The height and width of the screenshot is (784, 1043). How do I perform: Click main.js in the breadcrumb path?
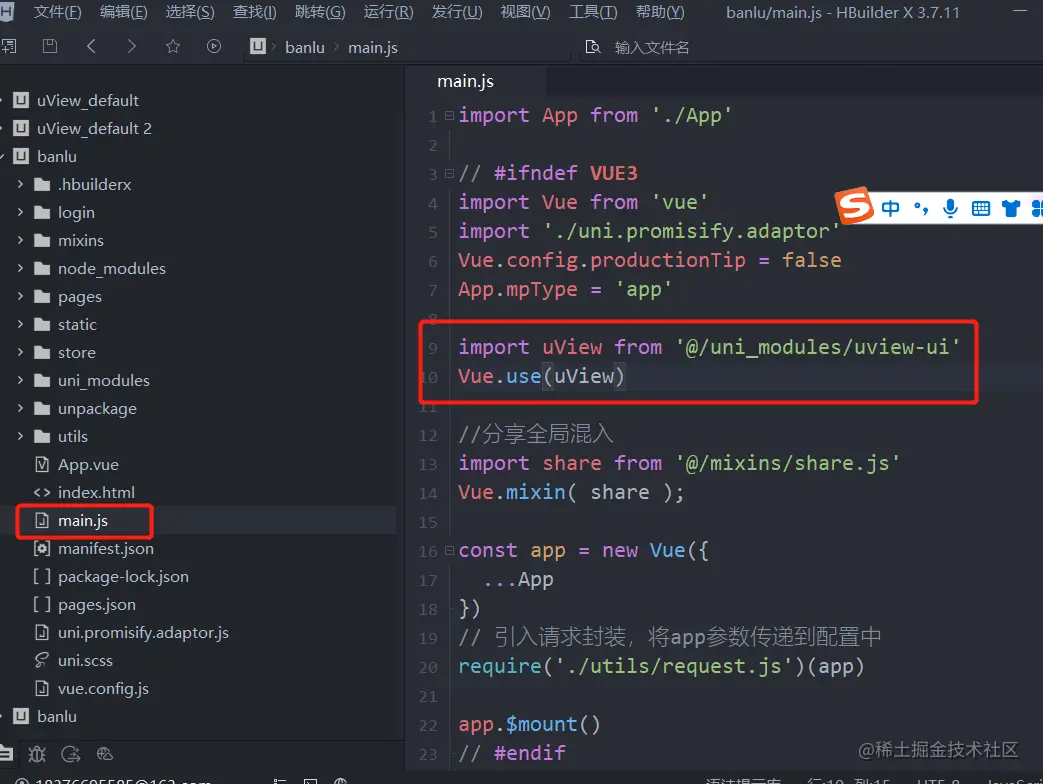[x=373, y=47]
